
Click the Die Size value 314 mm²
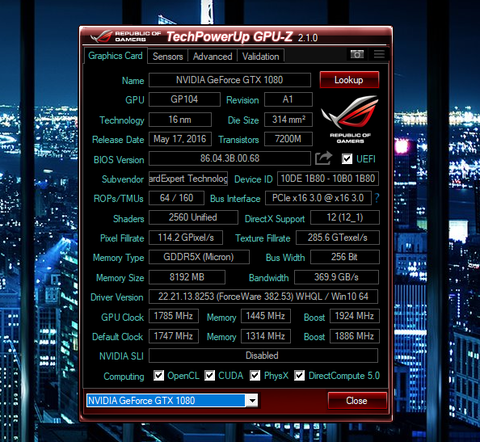click(288, 119)
